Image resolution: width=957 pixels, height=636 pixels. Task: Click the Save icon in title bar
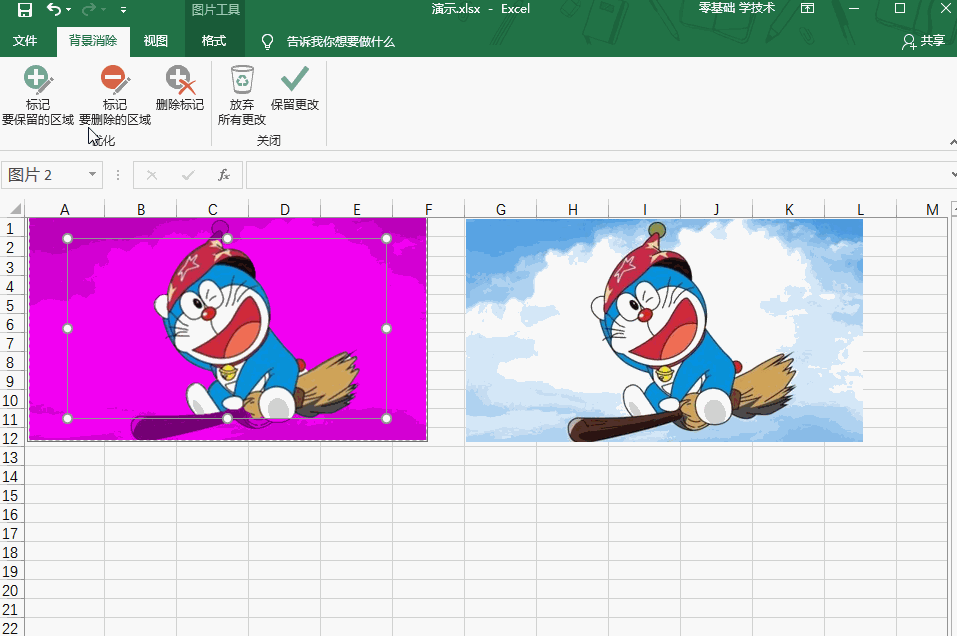24,10
